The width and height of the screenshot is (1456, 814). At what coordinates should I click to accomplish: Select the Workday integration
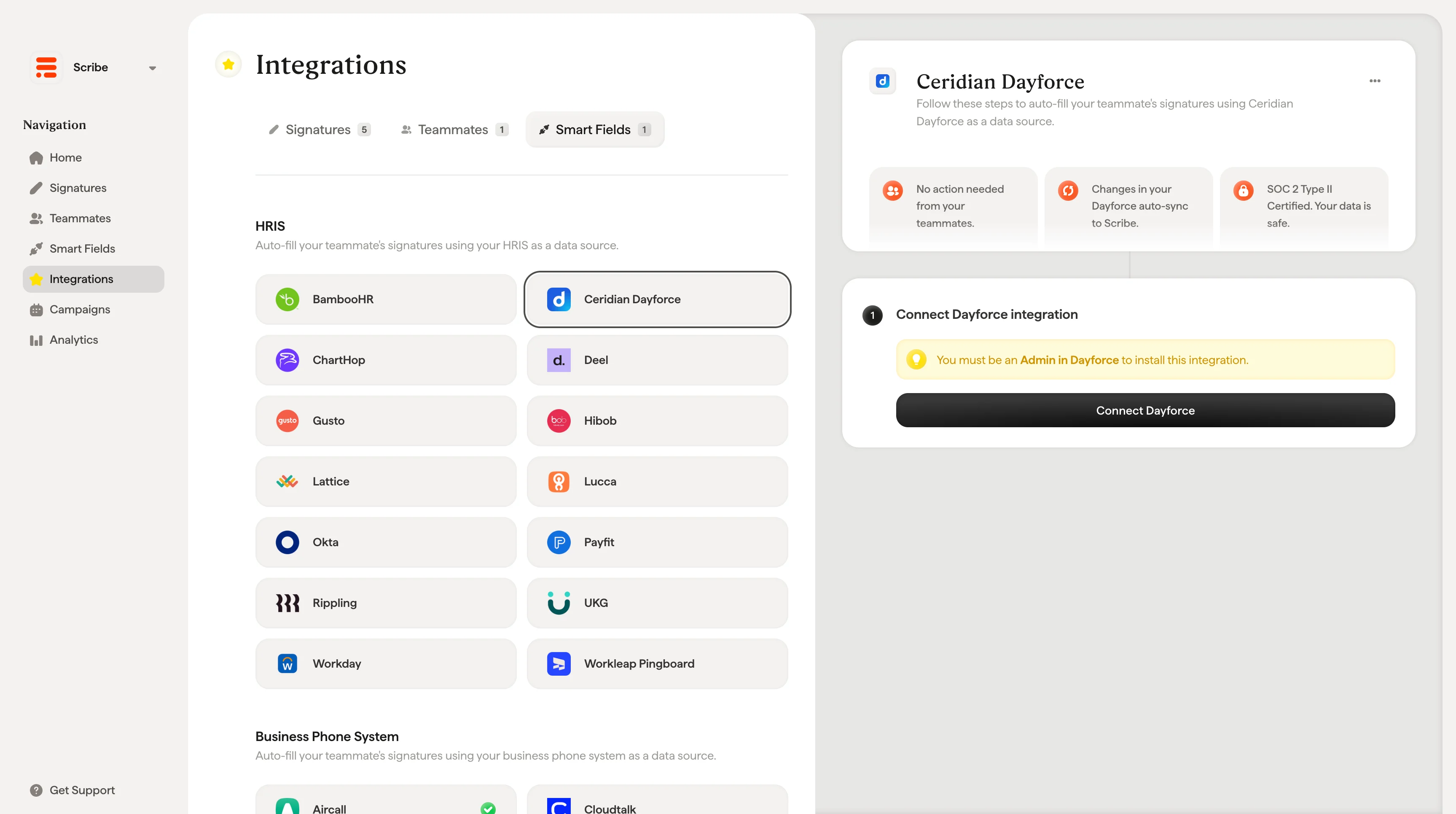pyautogui.click(x=386, y=663)
